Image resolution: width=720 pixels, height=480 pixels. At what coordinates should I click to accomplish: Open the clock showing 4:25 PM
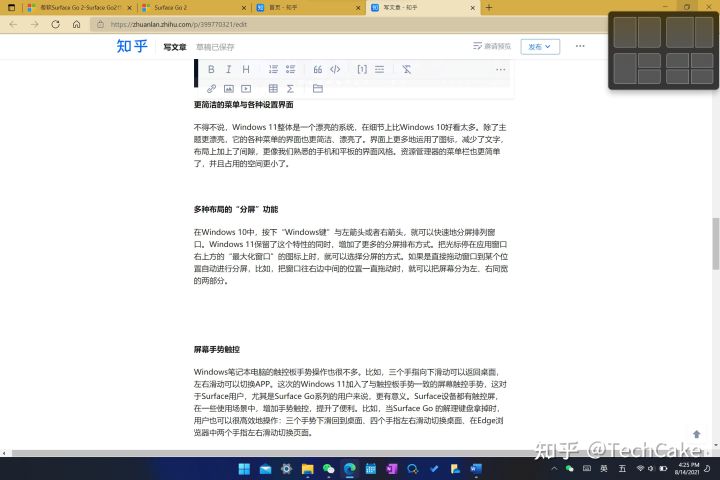click(687, 469)
